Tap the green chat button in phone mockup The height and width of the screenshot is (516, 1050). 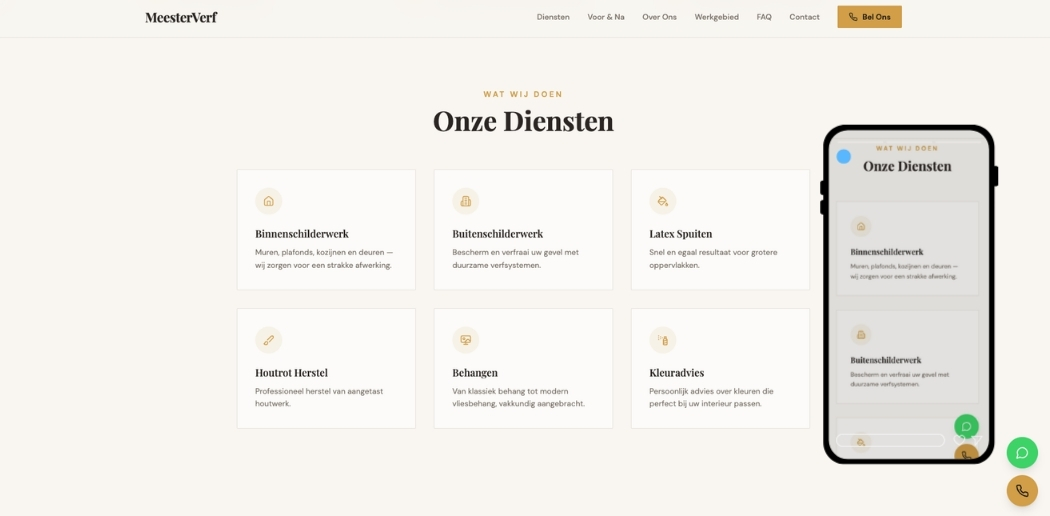[x=966, y=426]
